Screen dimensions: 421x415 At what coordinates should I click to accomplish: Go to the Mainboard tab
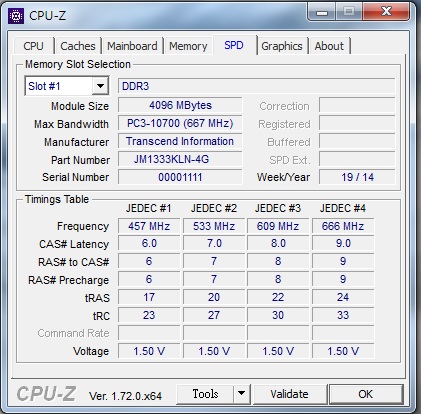pyautogui.click(x=132, y=46)
